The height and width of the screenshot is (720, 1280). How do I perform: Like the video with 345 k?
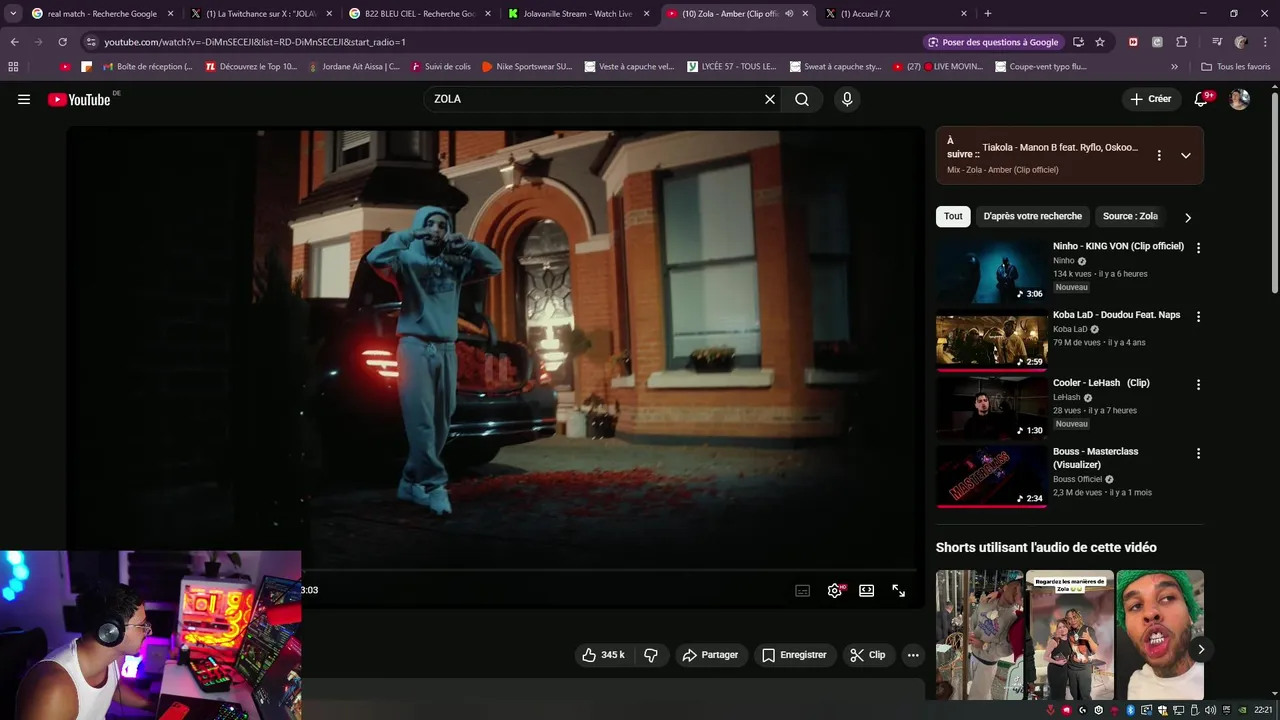click(x=604, y=655)
